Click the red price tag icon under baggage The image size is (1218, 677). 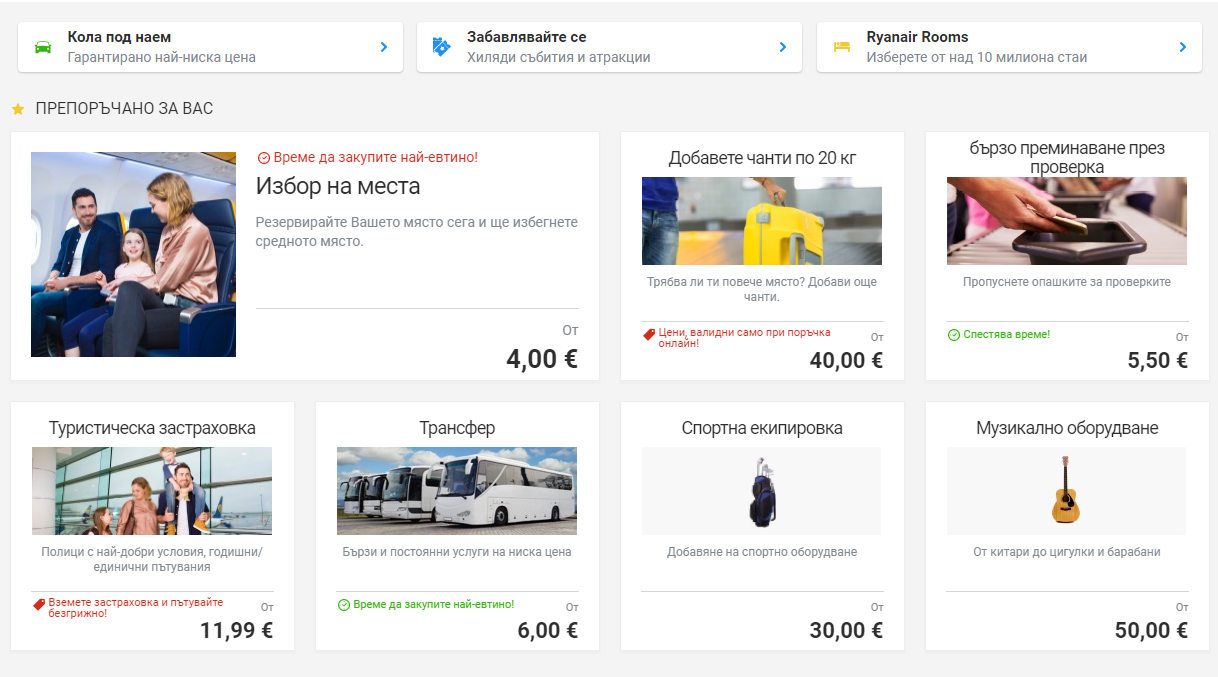(x=649, y=335)
